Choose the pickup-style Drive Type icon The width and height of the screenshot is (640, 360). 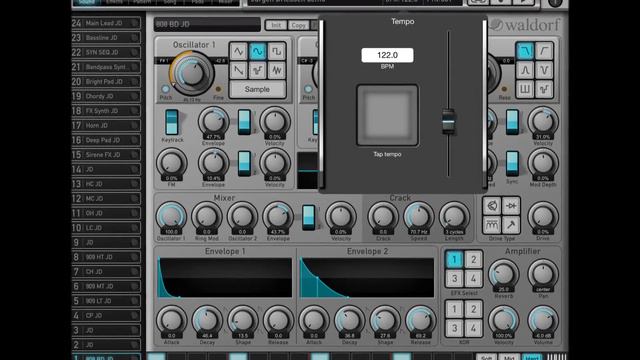(x=492, y=224)
